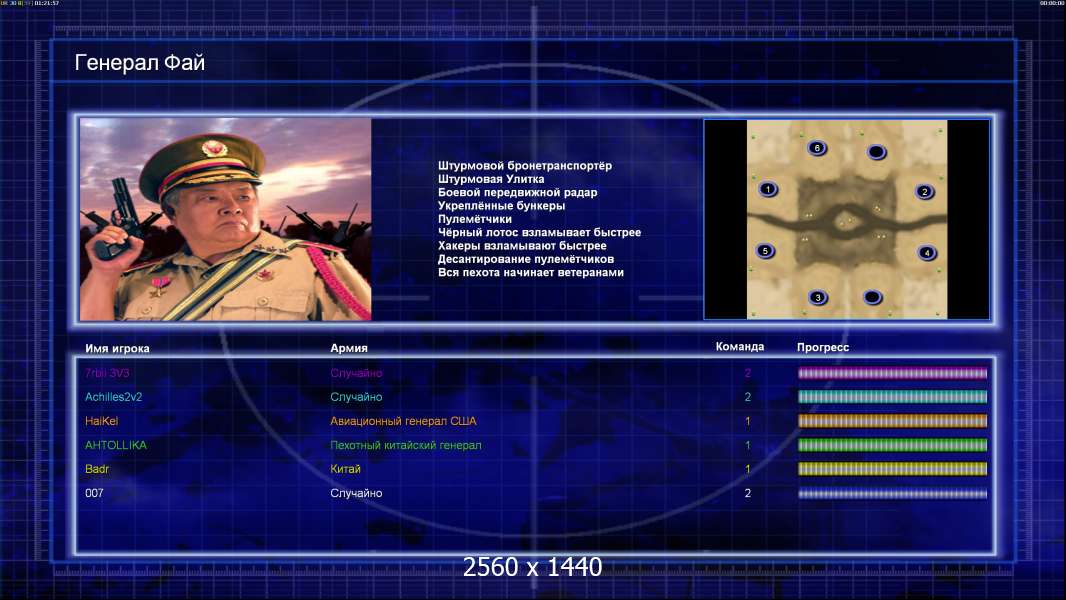Click the Имя игрока column header

pyautogui.click(x=117, y=349)
